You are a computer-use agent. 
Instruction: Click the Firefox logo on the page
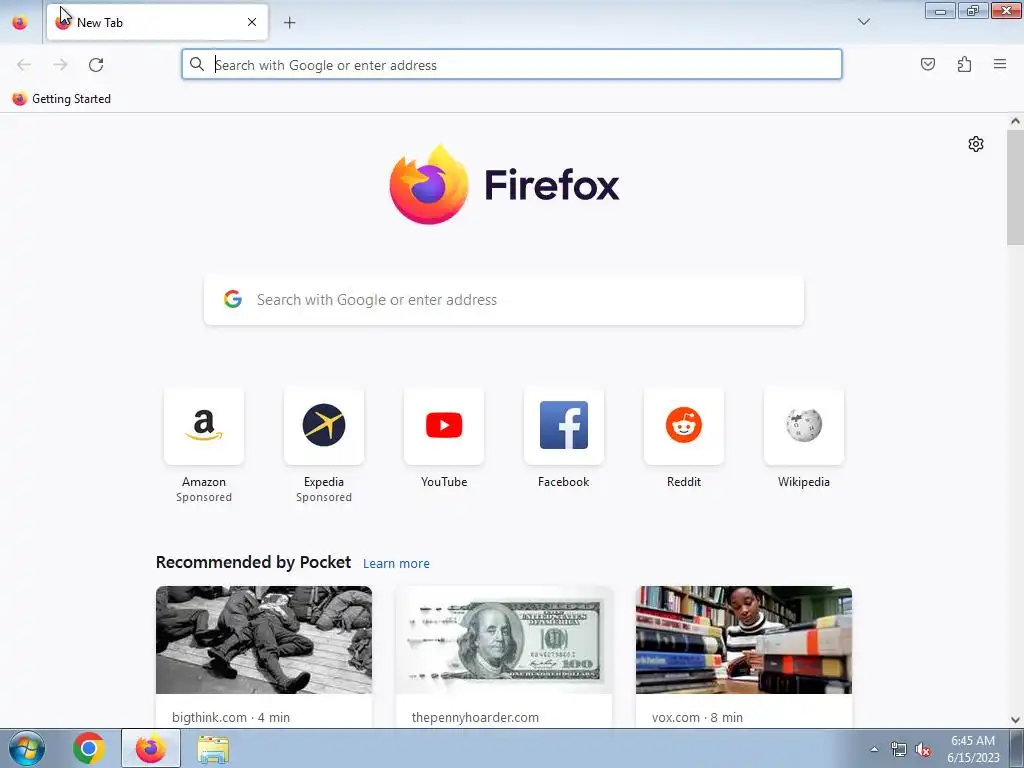[504, 184]
